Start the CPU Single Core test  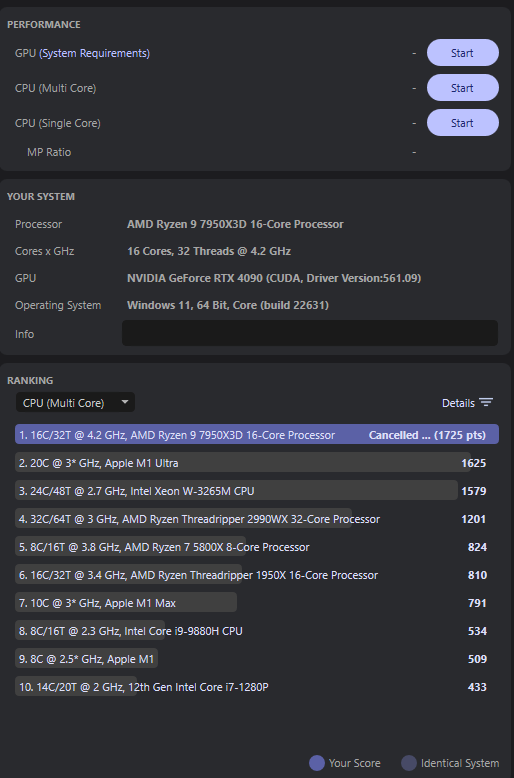[x=462, y=123]
